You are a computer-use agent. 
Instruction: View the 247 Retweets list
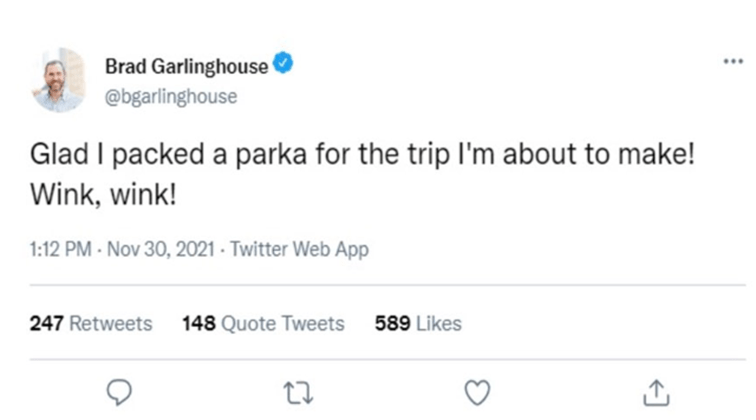(x=91, y=323)
